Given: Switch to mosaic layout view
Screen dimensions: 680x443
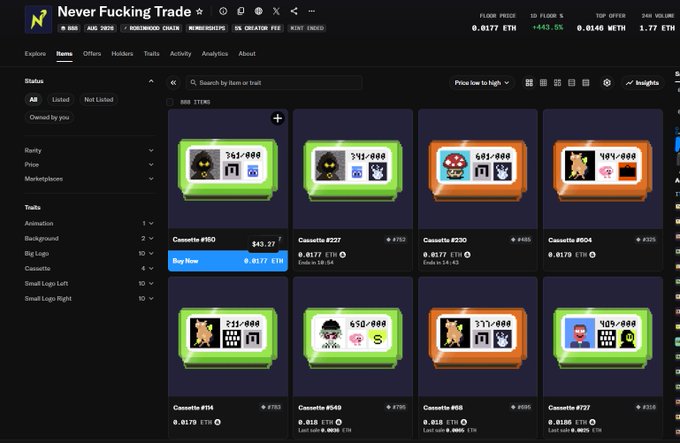Looking at the screenshot, I should (x=557, y=83).
